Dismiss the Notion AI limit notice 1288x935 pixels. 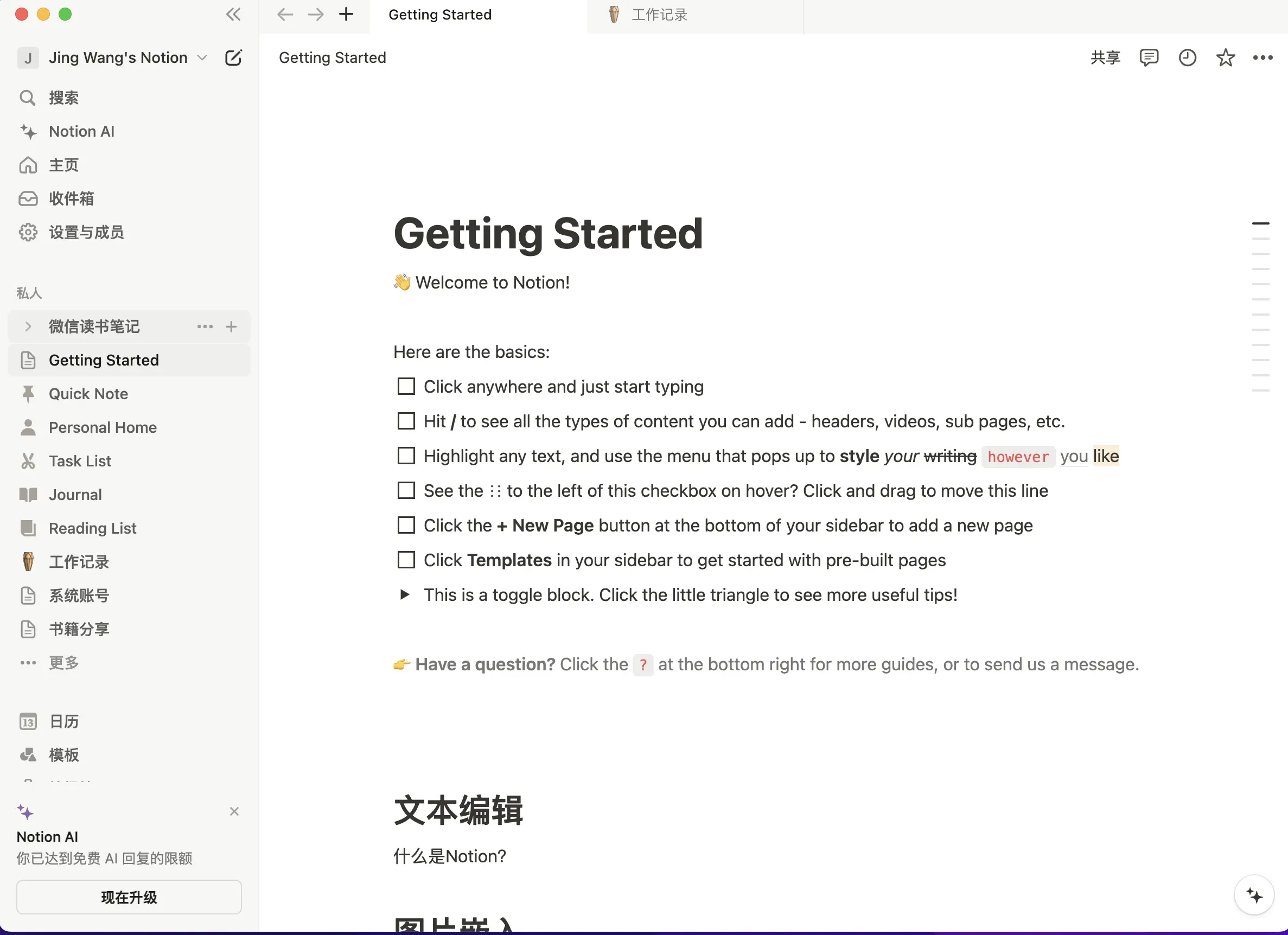(x=234, y=812)
